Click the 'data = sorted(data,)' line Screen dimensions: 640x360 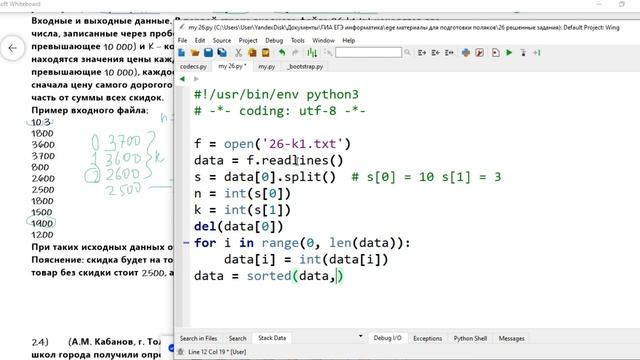pos(269,276)
